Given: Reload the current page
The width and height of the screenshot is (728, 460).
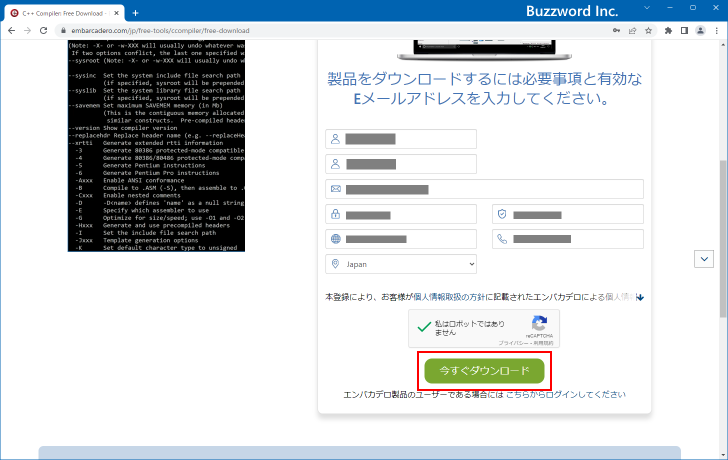Looking at the screenshot, I should pos(44,31).
